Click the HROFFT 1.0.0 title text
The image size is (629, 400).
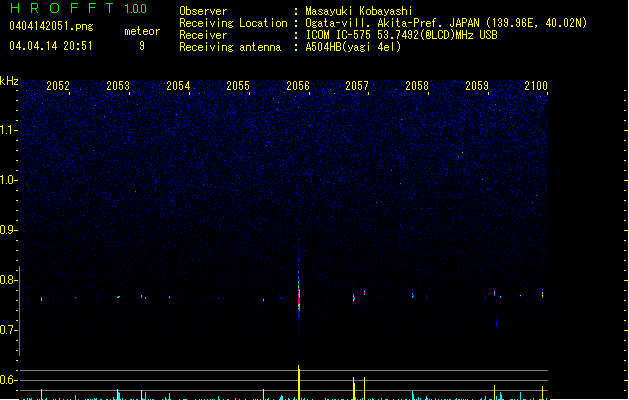[78, 8]
